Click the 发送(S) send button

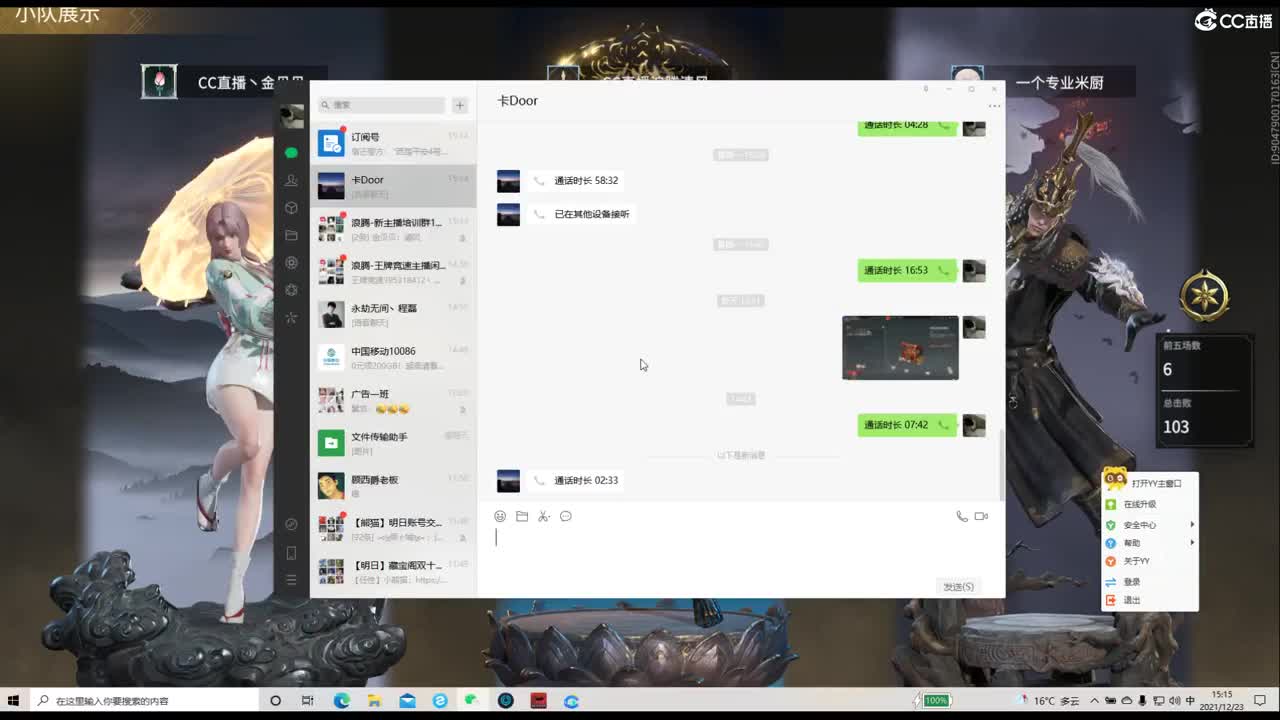pos(958,586)
